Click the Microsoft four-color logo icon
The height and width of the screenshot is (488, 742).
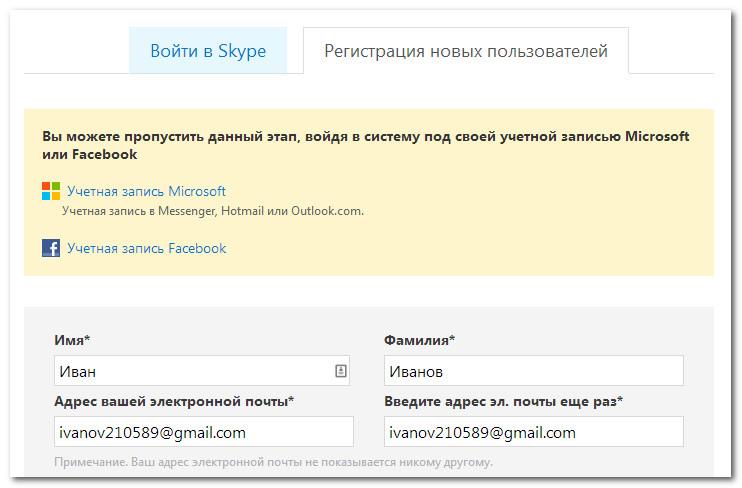point(51,191)
